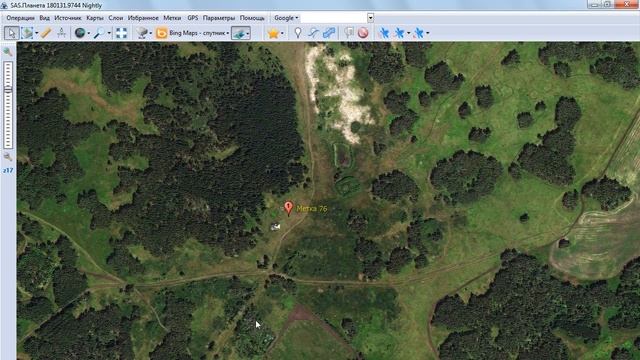Click the first blue GPS marker icon
Image resolution: width=640 pixels, height=360 pixels.
(384, 33)
